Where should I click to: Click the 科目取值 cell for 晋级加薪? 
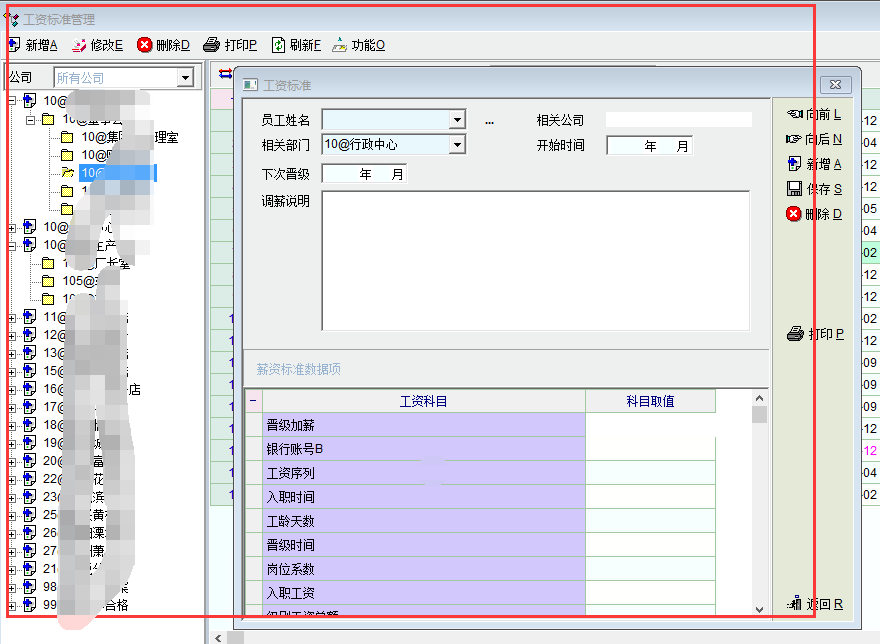click(x=650, y=426)
